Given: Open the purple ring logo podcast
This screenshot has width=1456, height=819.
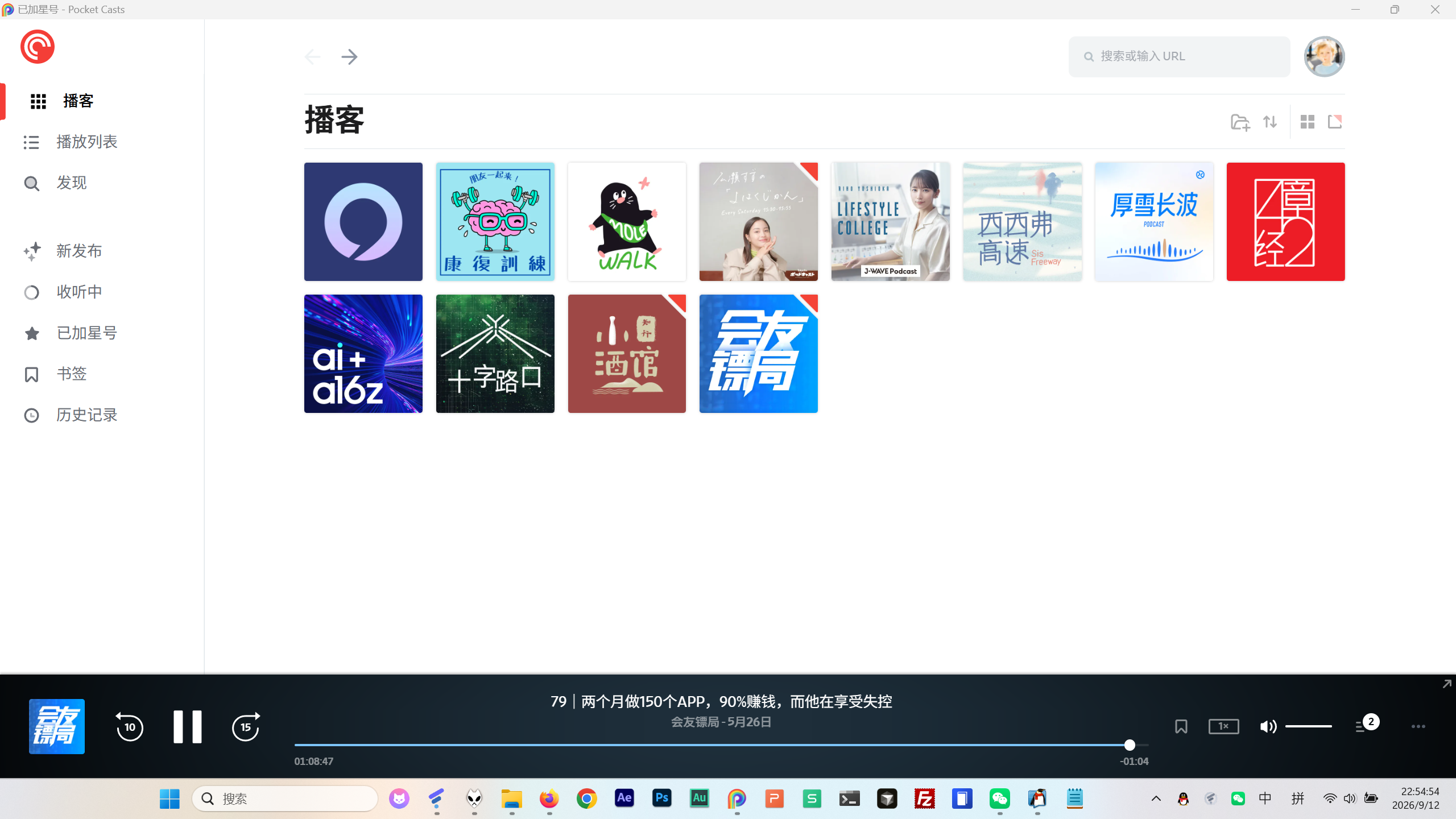Looking at the screenshot, I should [x=363, y=222].
